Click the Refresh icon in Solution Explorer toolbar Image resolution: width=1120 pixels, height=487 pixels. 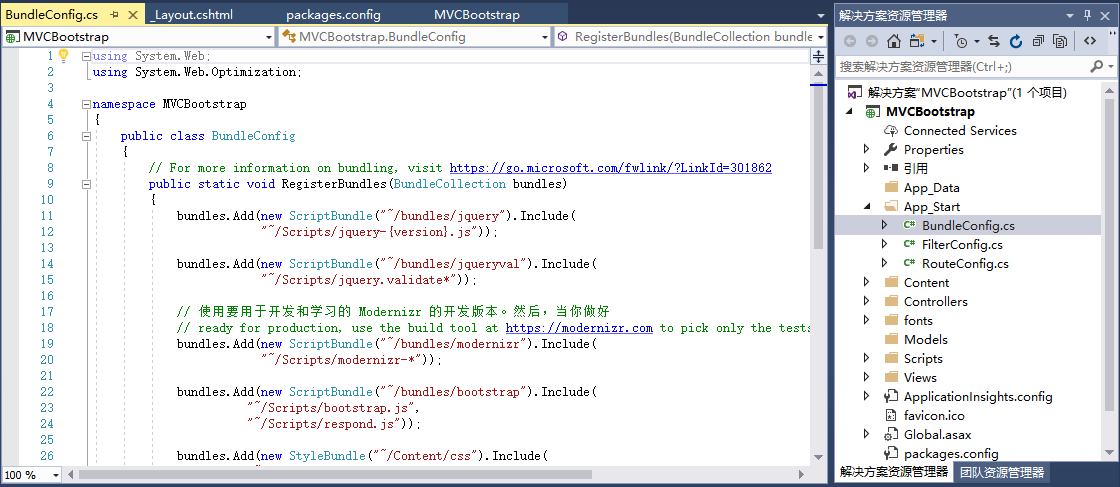click(1016, 41)
